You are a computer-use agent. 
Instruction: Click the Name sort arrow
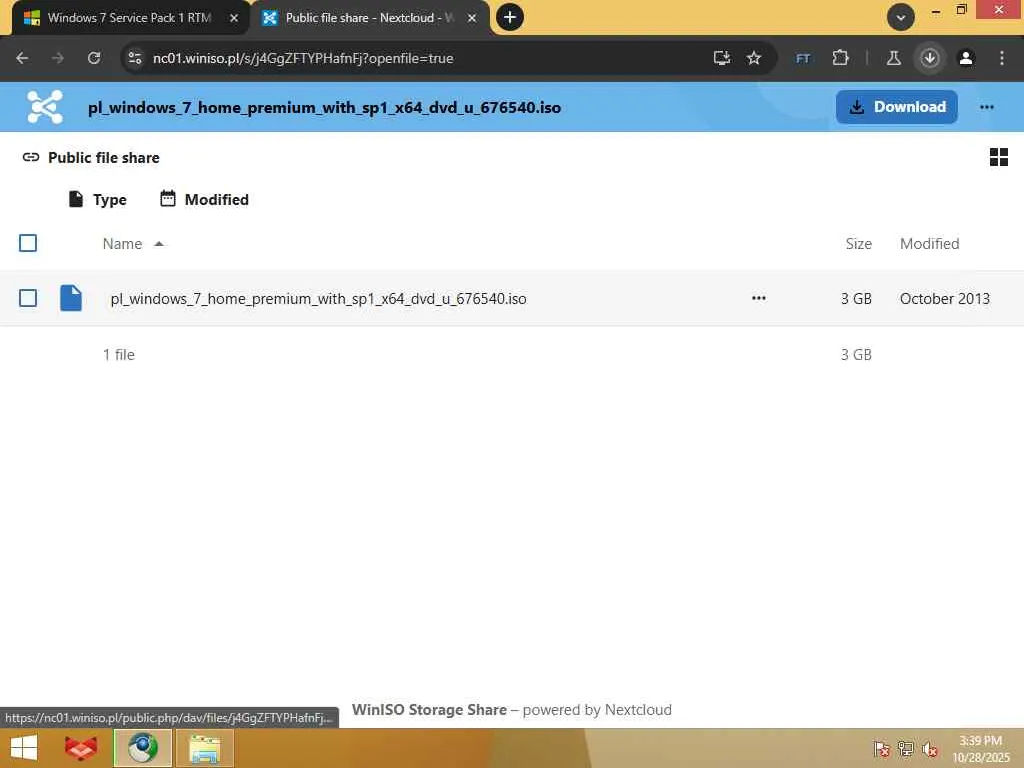[x=159, y=244]
